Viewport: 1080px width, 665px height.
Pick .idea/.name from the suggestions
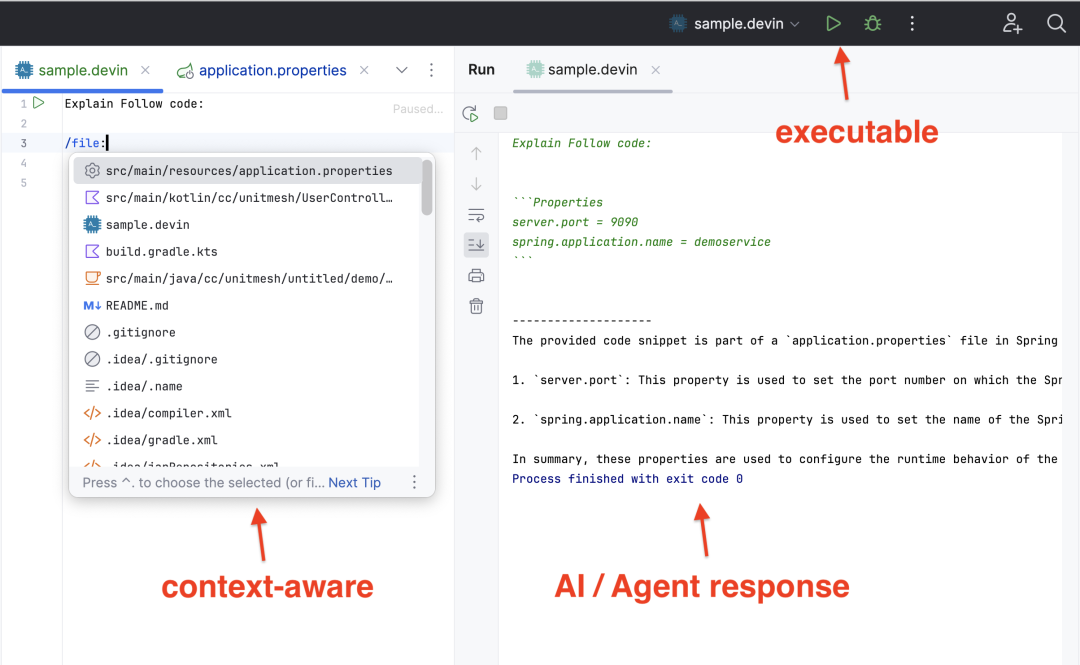247,386
